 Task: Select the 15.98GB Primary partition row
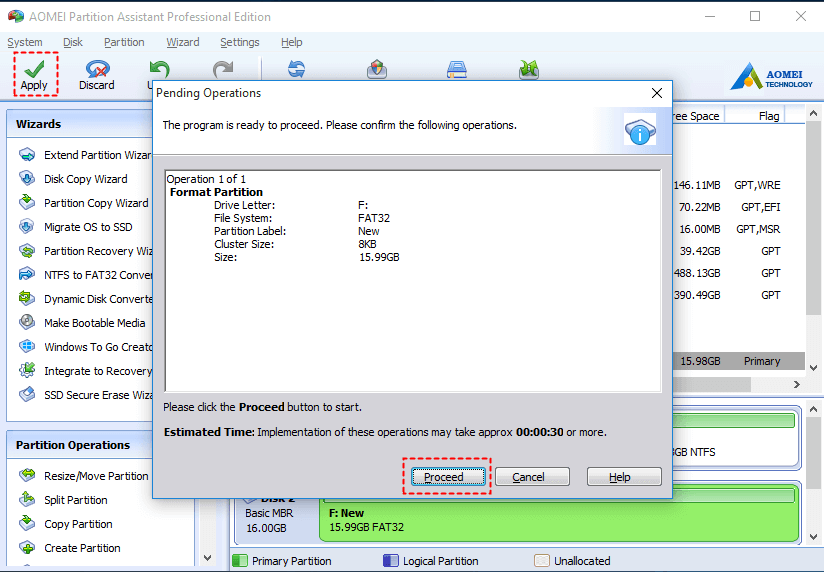pyautogui.click(x=738, y=361)
